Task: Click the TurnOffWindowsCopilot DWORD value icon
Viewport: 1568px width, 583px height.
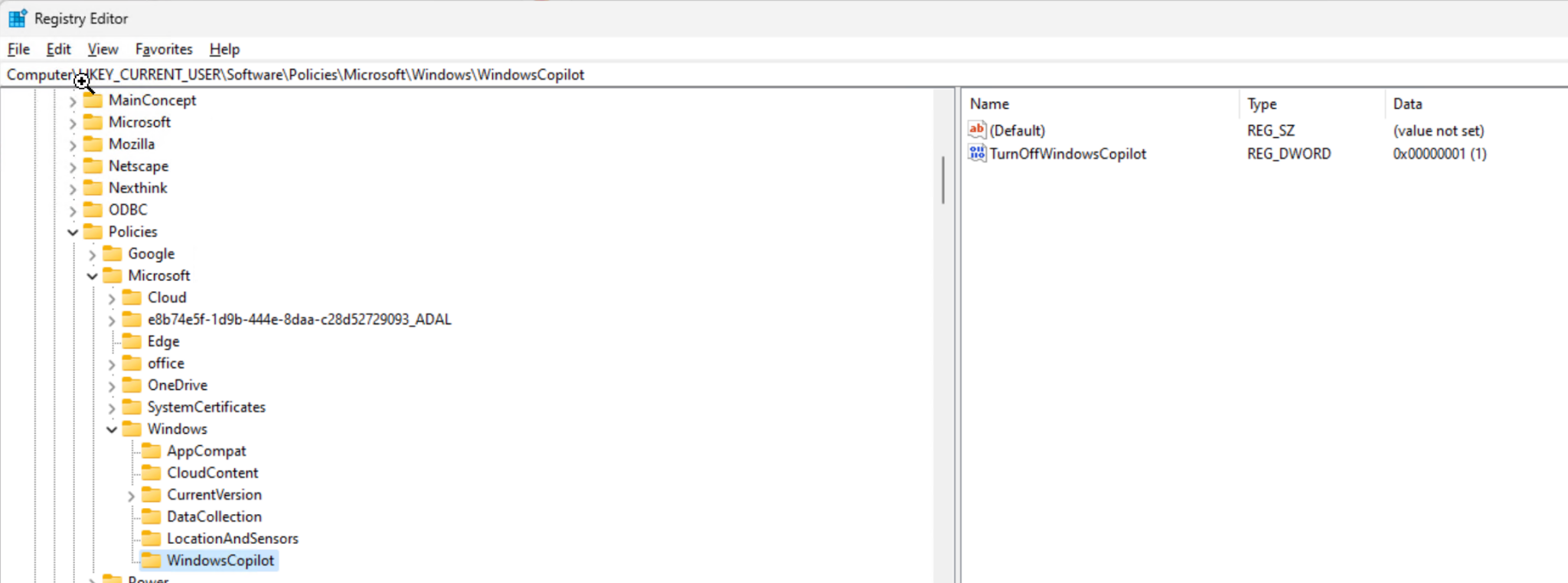Action: 977,153
